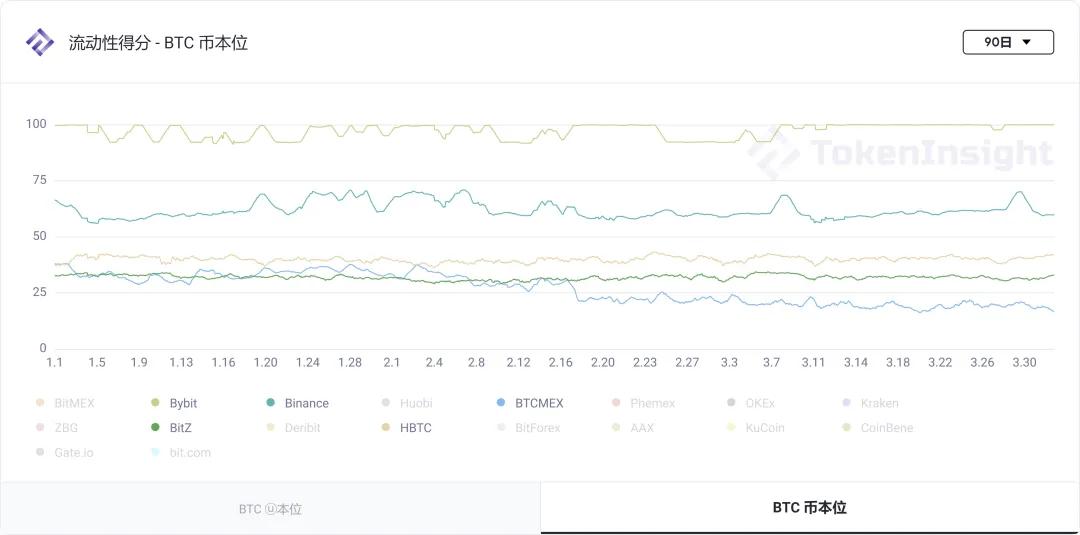Toggle the Bybit series in legend
The image size is (1080, 535).
[183, 403]
